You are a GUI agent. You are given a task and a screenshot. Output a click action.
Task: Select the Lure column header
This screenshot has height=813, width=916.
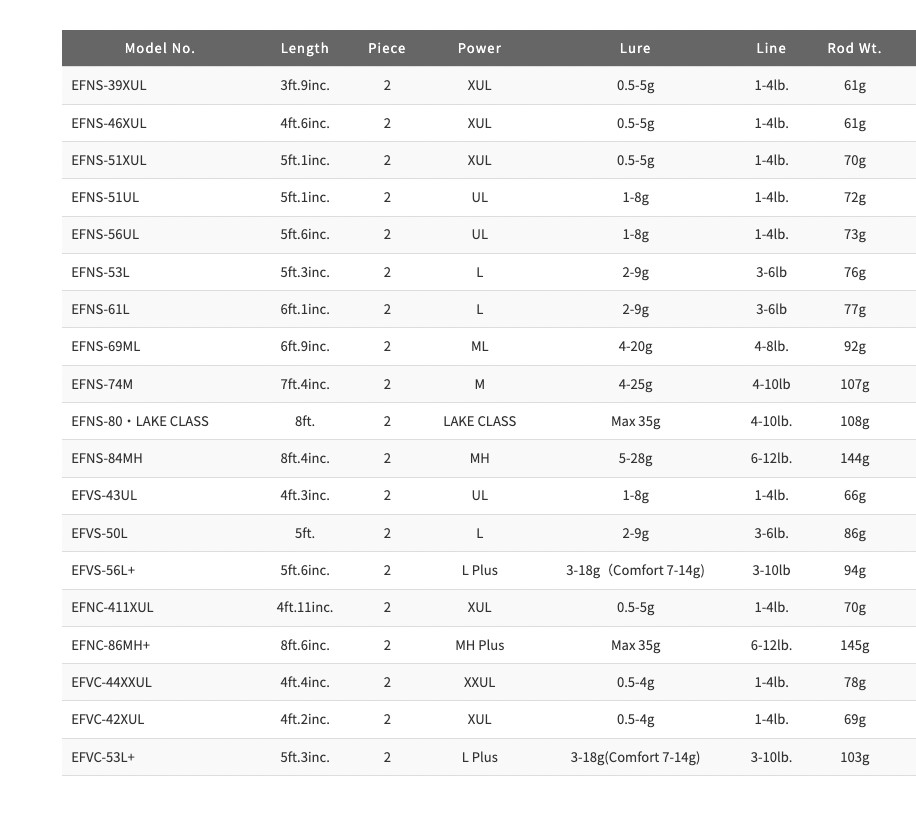tap(635, 48)
